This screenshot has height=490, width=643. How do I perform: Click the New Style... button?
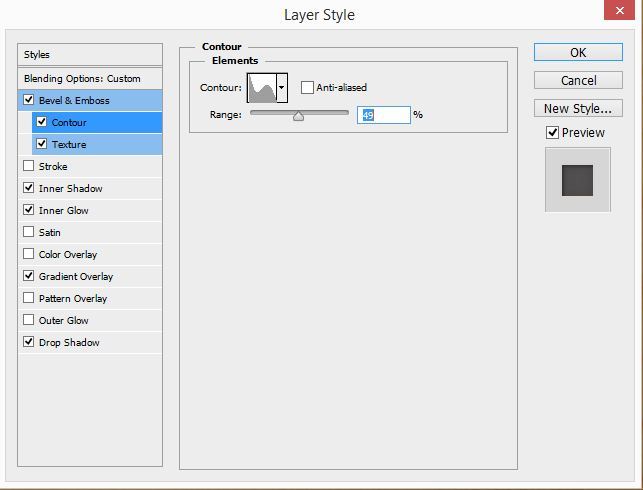point(577,108)
